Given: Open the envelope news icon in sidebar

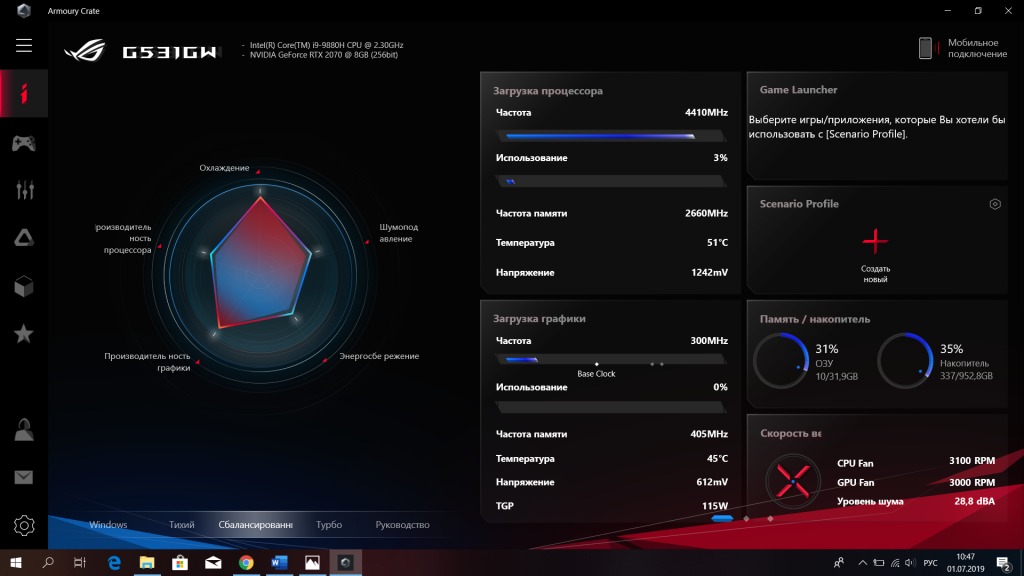Looking at the screenshot, I should (x=24, y=477).
